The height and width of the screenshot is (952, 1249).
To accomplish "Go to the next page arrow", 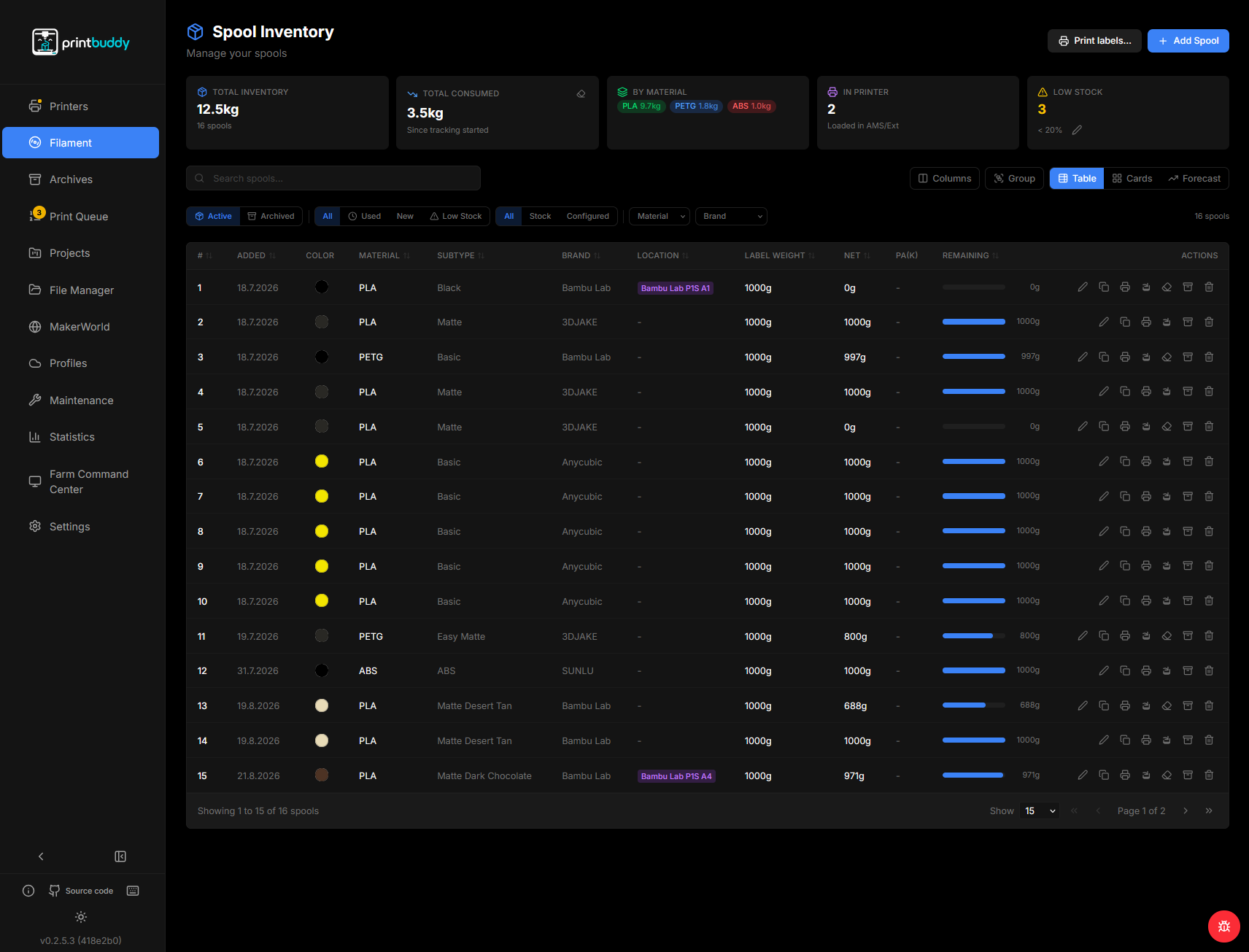I will click(1186, 811).
